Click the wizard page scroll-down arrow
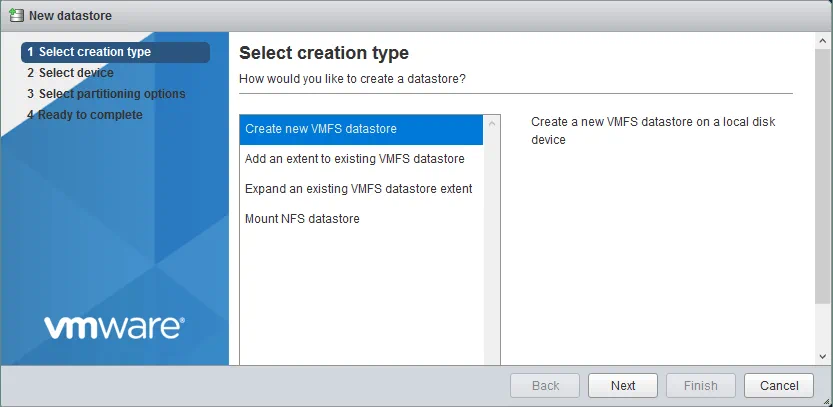 point(823,357)
